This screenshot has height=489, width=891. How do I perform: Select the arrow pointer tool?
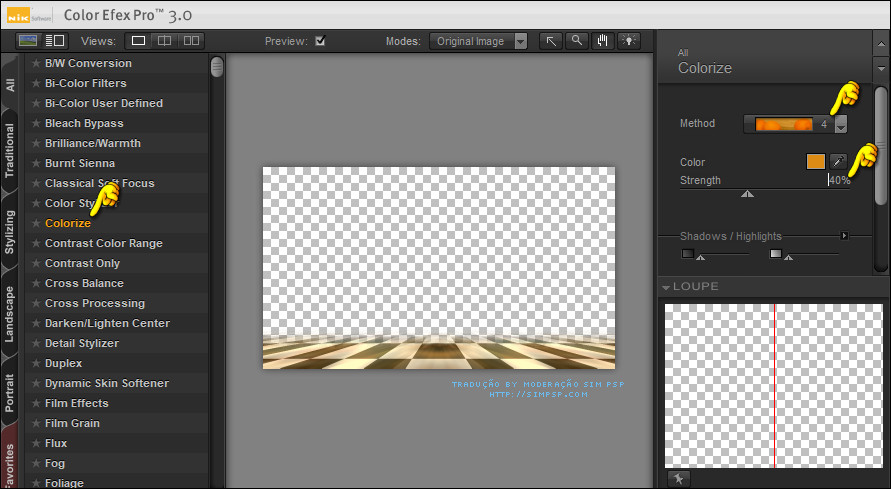[x=551, y=41]
